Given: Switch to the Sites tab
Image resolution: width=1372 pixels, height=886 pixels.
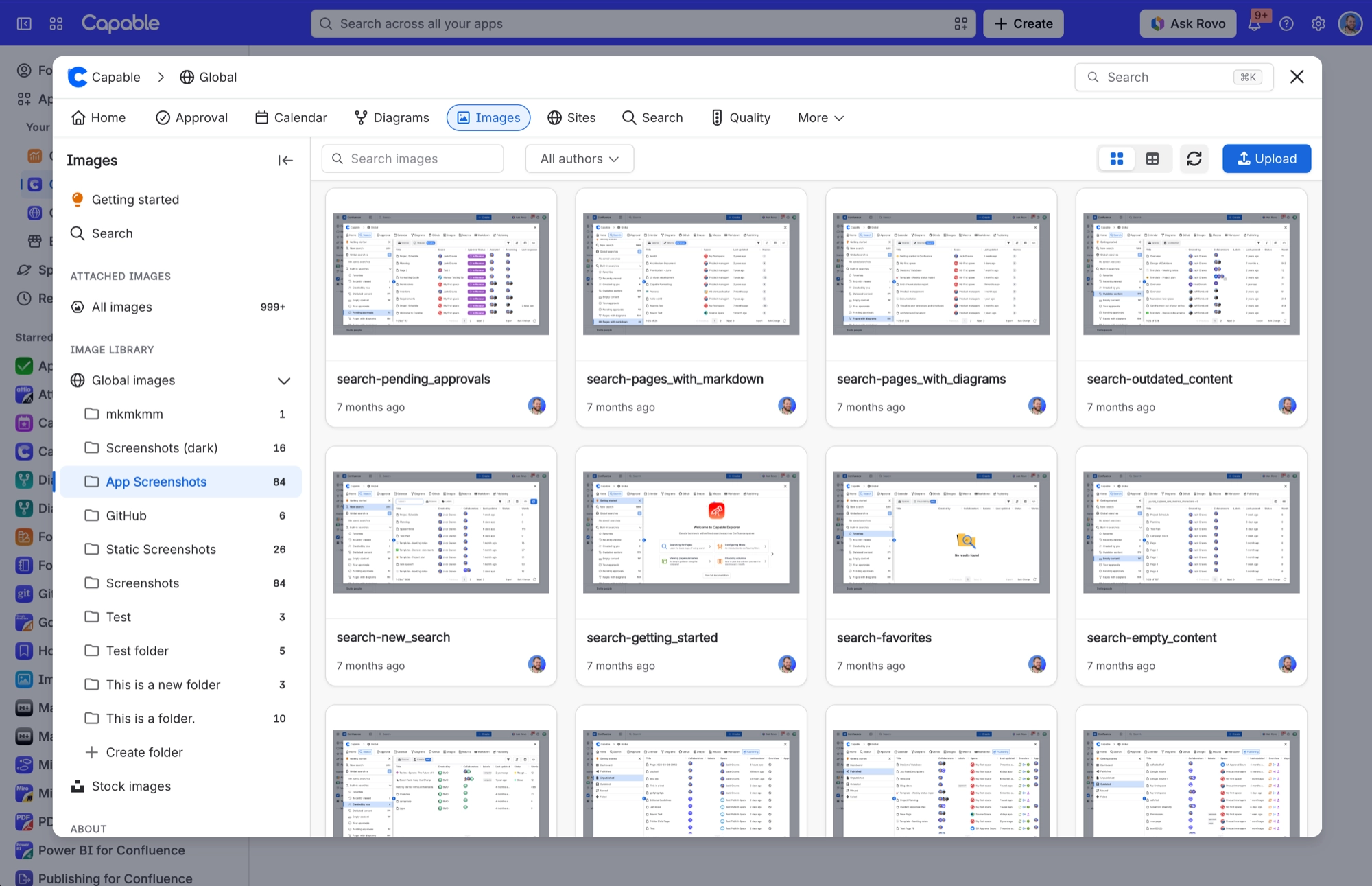Looking at the screenshot, I should point(571,118).
